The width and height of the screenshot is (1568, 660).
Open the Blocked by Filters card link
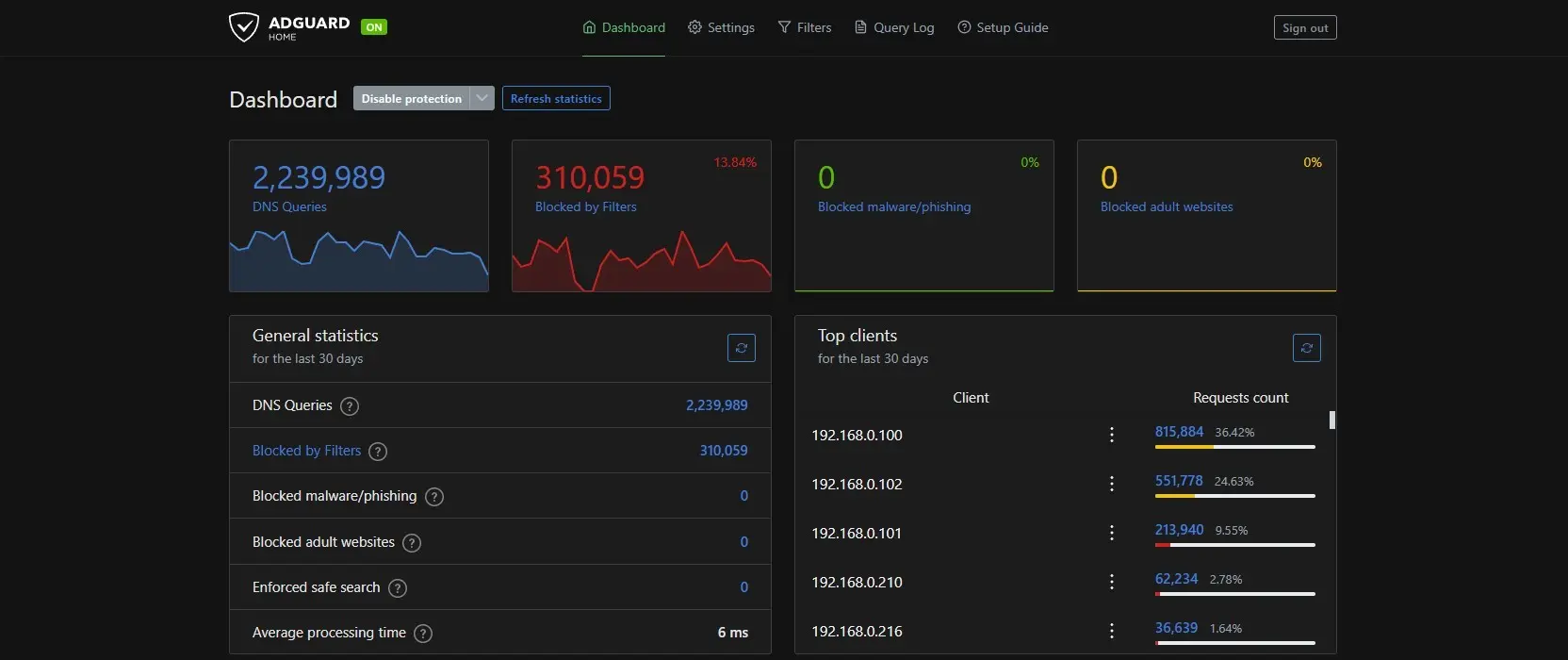click(x=586, y=206)
